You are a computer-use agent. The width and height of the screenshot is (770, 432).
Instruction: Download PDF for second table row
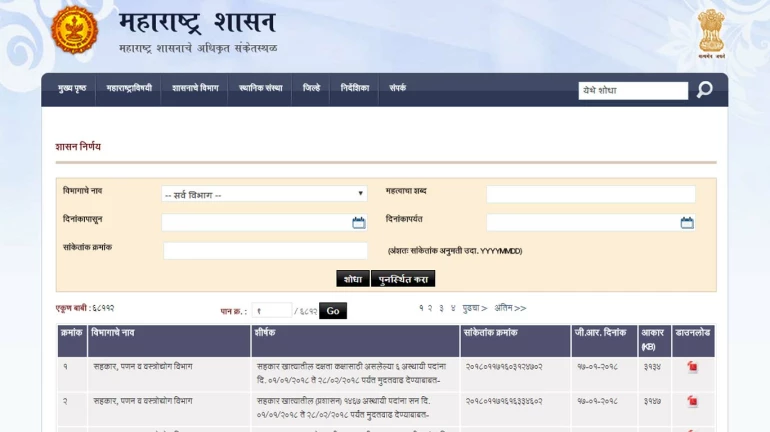[x=692, y=401]
